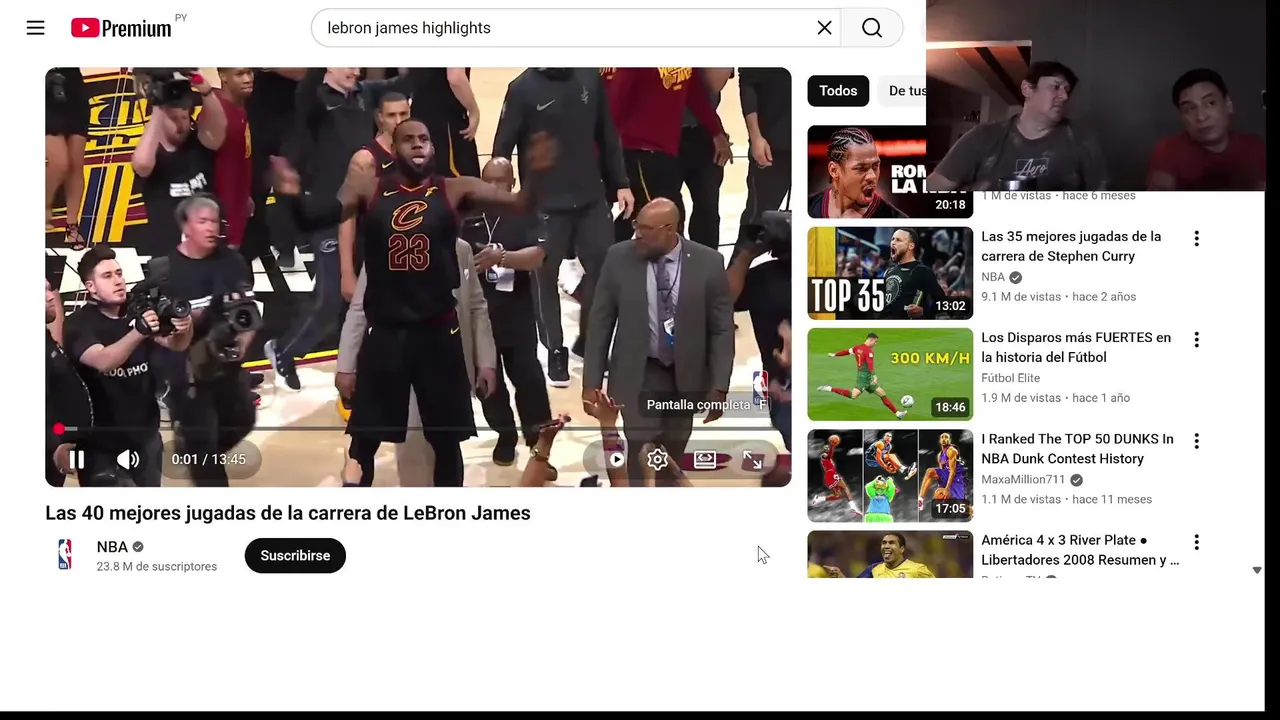The height and width of the screenshot is (720, 1280).
Task: Click the webcam overlay video
Action: [x=1095, y=95]
